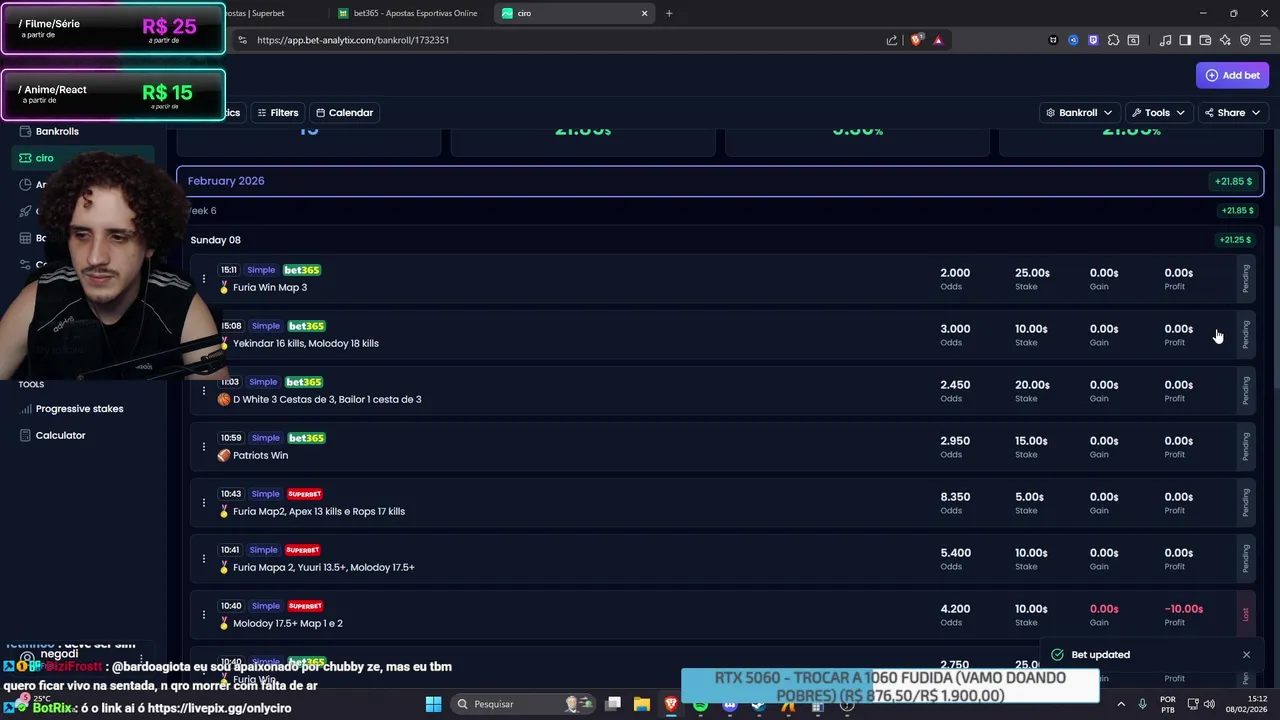Screen dimensions: 1280x720
Task: Open the Bankroll dropdown
Action: point(1079,113)
